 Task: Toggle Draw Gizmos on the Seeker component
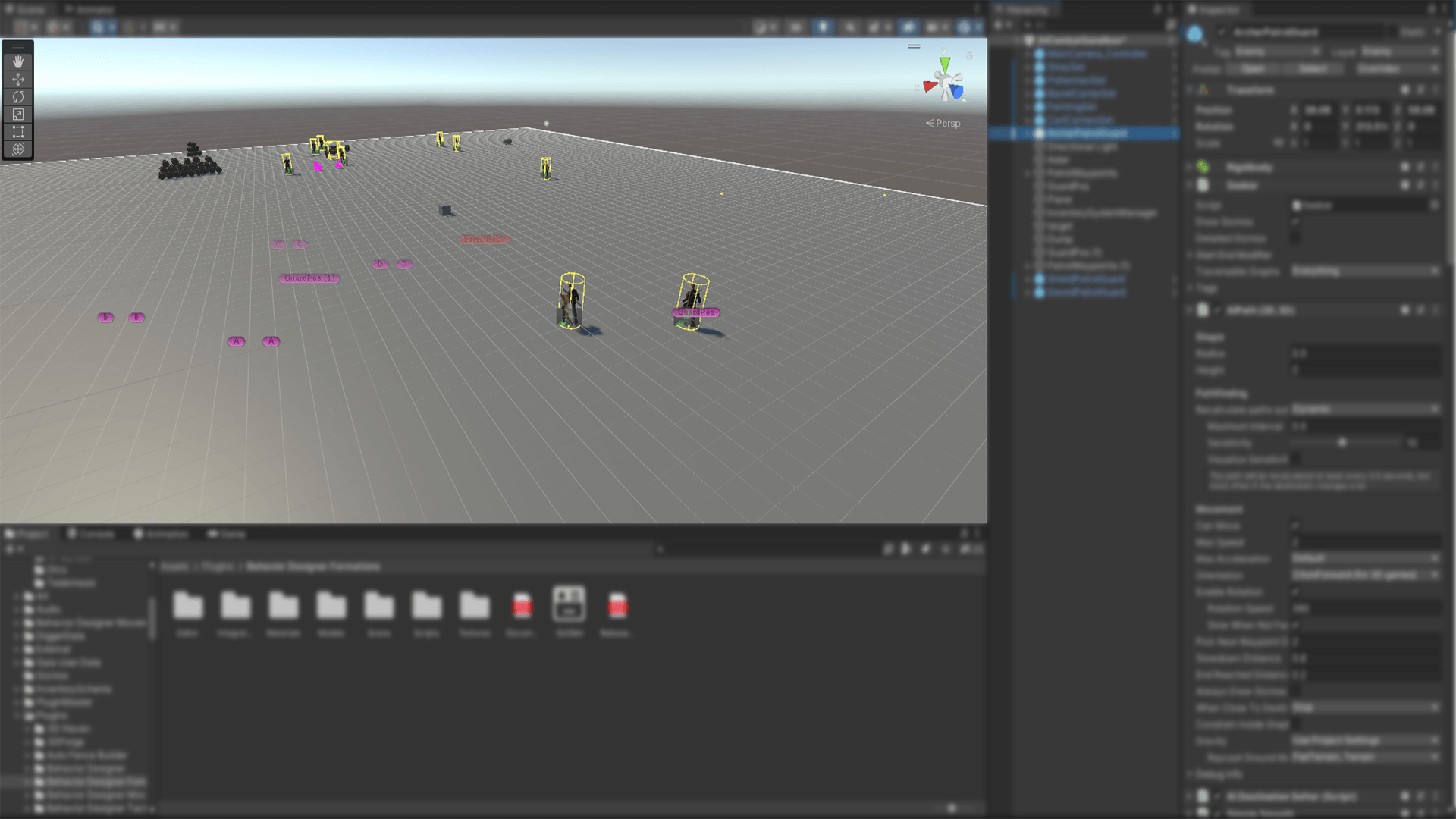pyautogui.click(x=1297, y=221)
